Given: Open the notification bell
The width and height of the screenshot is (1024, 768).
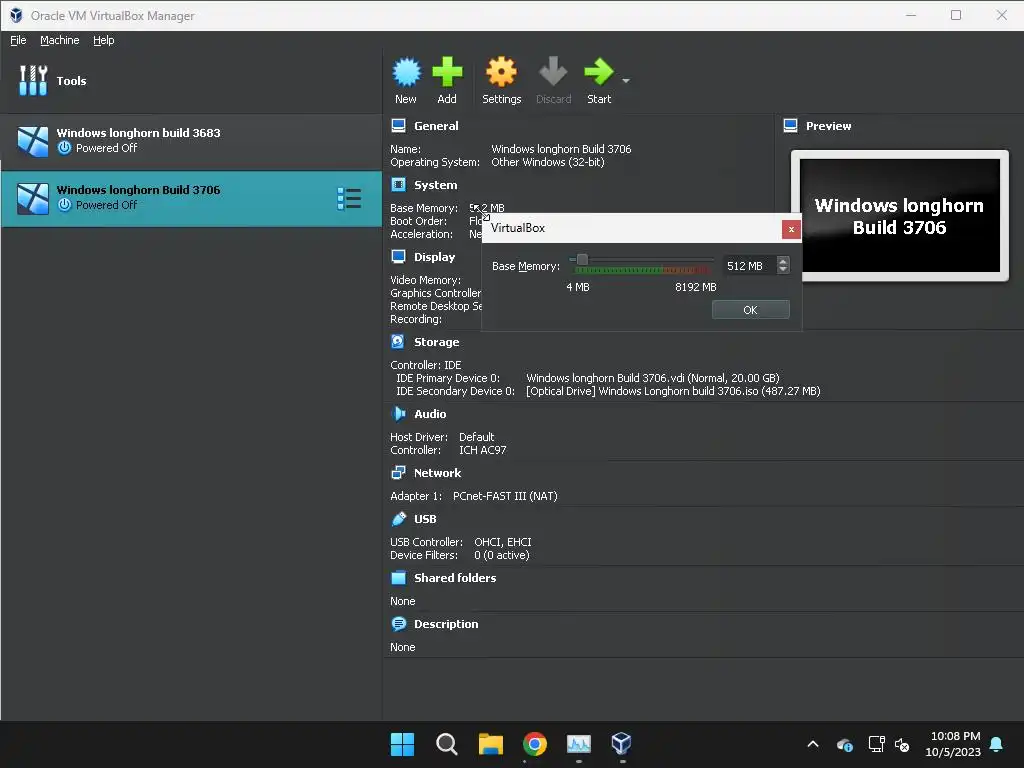Looking at the screenshot, I should 996,744.
